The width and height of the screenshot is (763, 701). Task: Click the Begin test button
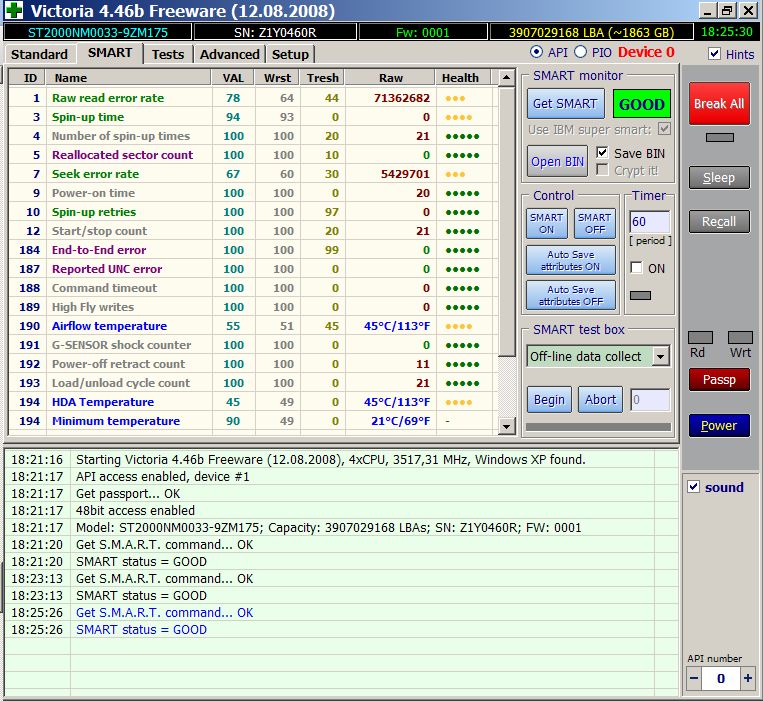tap(549, 400)
